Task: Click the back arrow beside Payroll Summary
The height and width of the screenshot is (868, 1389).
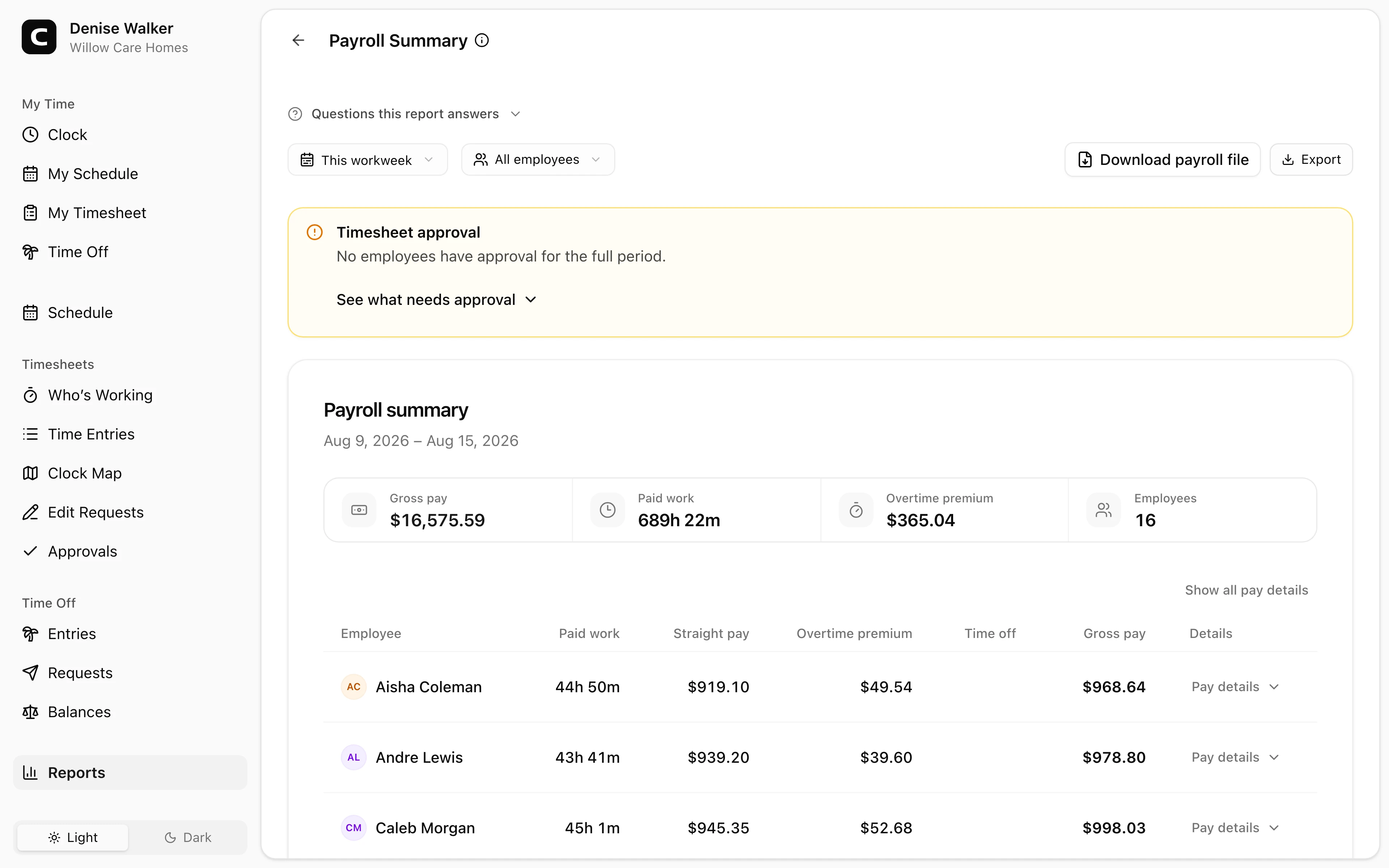Action: [x=298, y=40]
